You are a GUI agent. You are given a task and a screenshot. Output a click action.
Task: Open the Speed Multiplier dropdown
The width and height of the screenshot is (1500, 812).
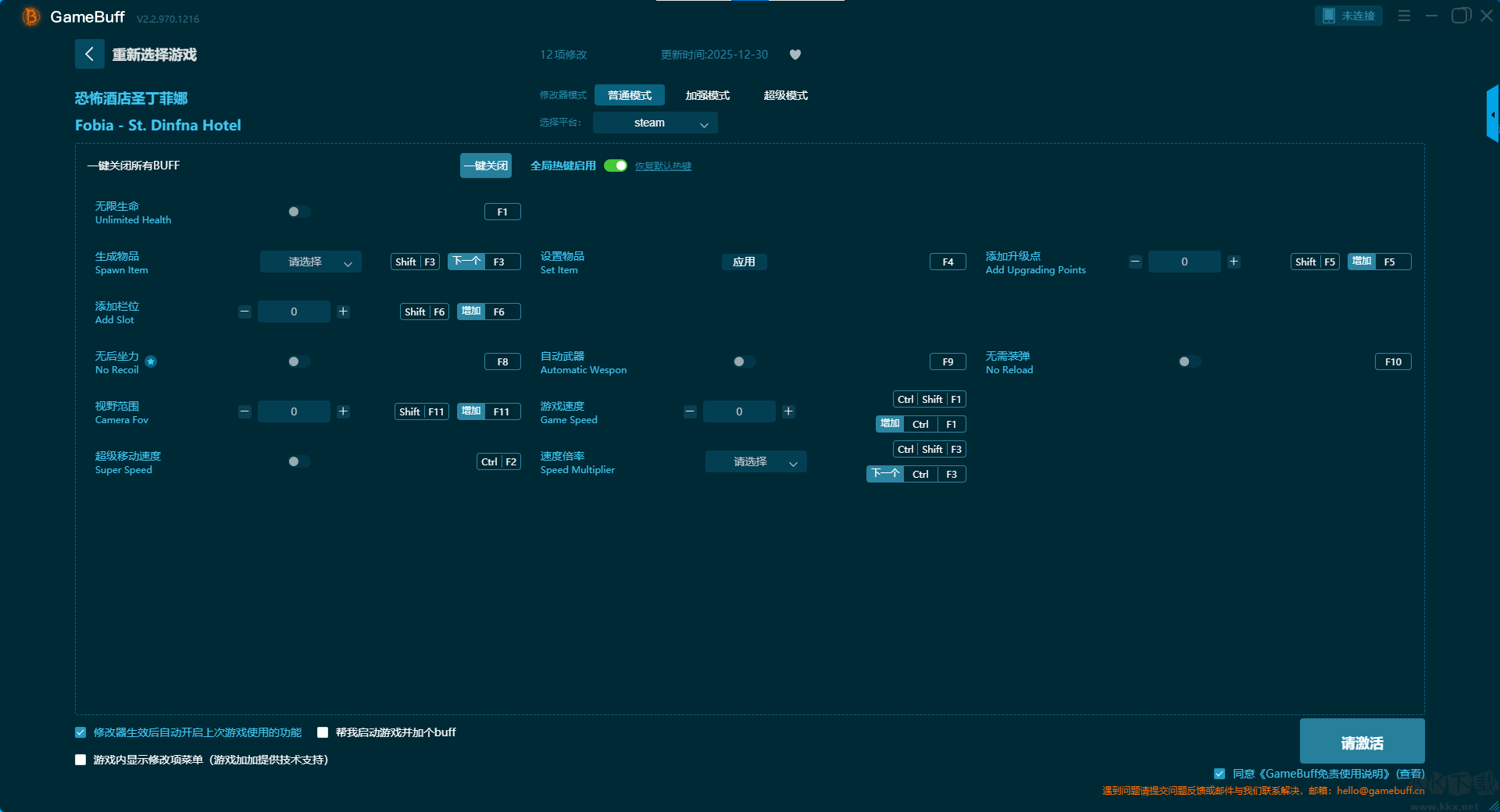pos(755,461)
